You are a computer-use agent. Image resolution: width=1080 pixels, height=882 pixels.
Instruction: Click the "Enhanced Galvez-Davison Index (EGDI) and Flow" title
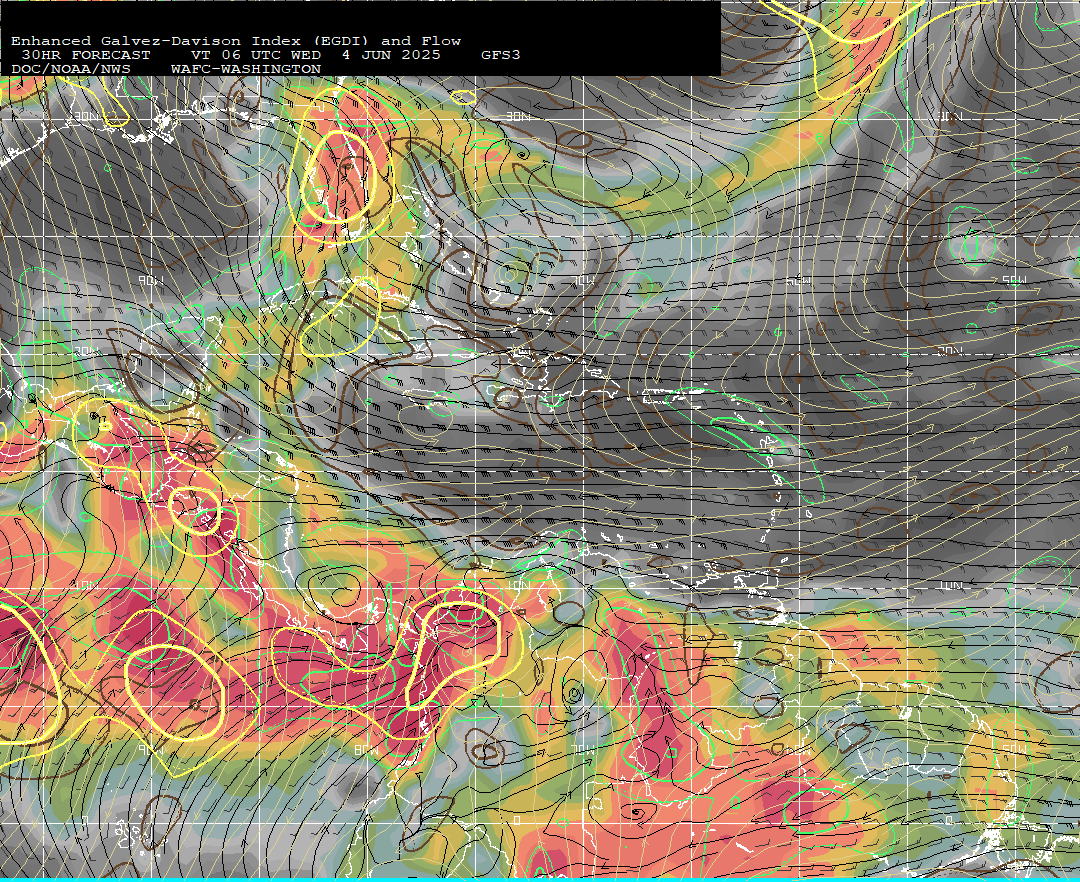pyautogui.click(x=236, y=41)
